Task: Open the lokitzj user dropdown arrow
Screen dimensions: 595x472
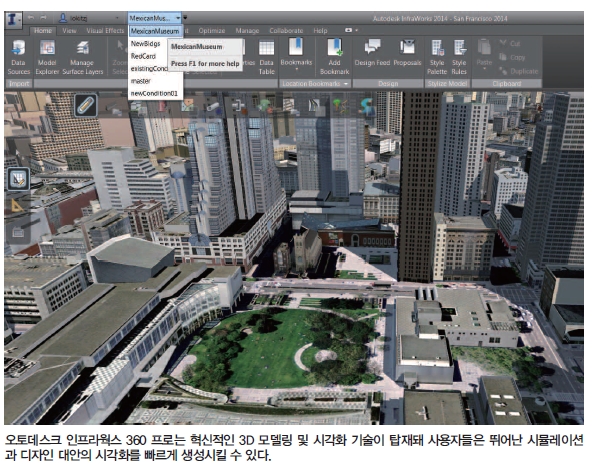Action: coord(117,18)
